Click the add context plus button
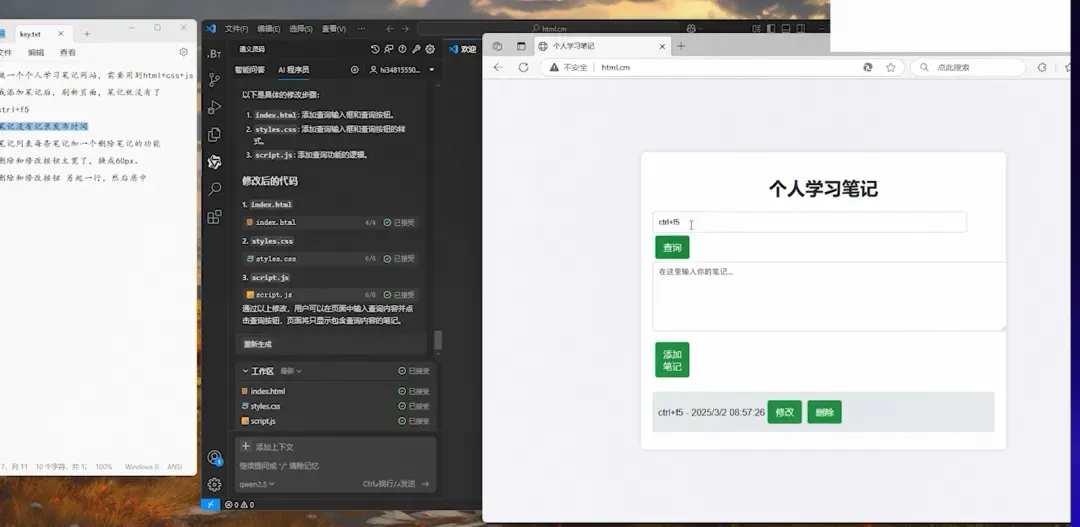This screenshot has height=527, width=1080. pos(246,446)
